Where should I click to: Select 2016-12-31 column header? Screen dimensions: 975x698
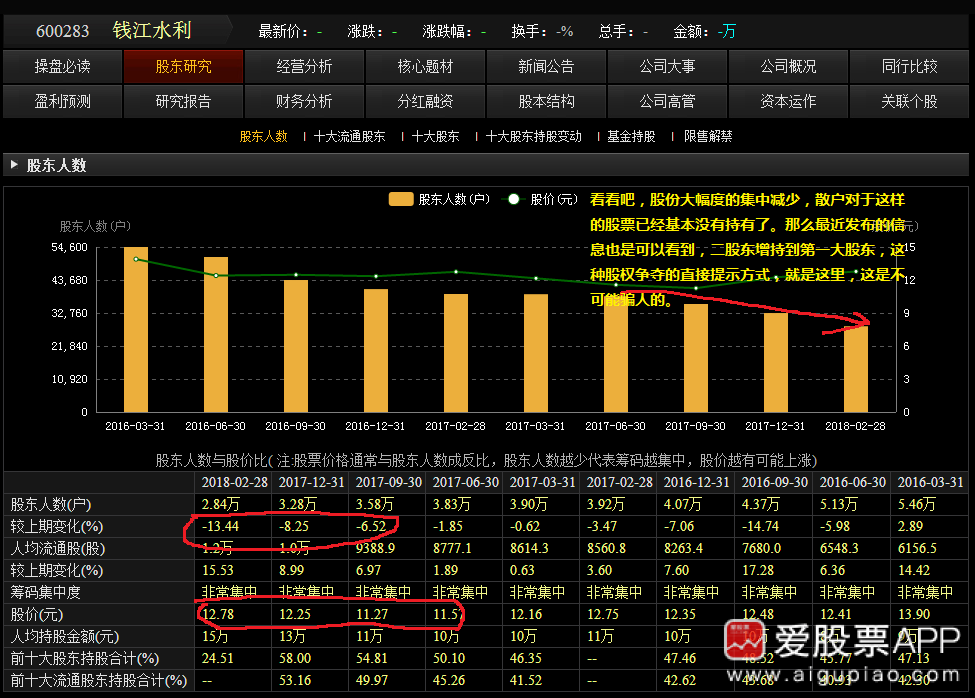696,482
